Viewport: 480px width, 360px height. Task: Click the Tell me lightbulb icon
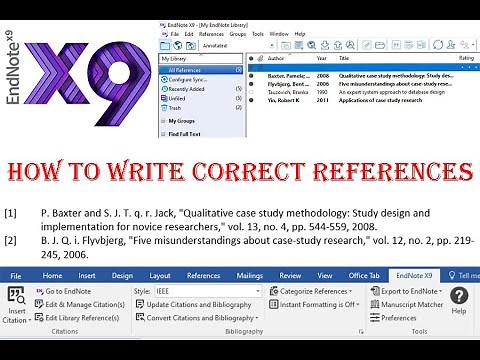[x=452, y=275]
